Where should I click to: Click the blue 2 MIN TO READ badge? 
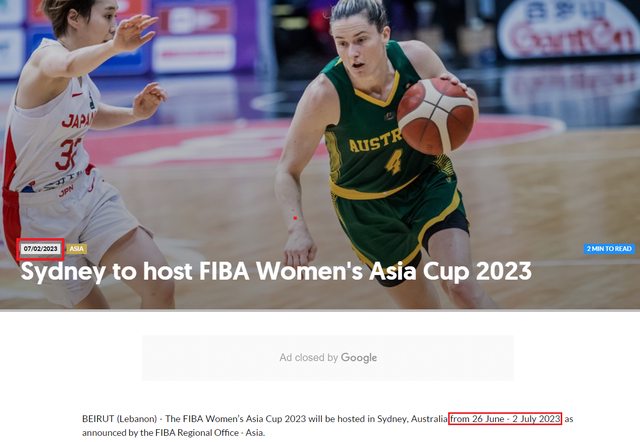click(x=609, y=249)
